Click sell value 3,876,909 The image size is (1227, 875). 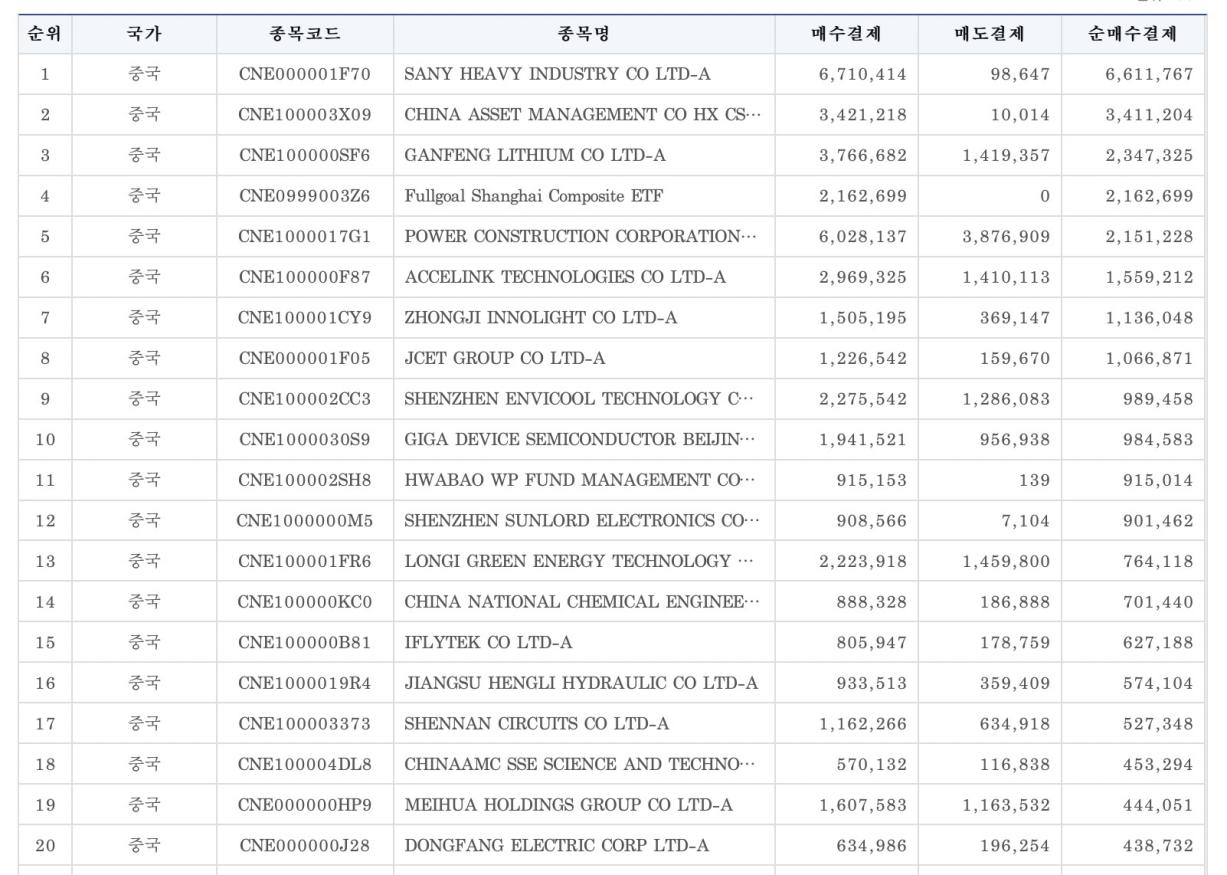[1005, 235]
